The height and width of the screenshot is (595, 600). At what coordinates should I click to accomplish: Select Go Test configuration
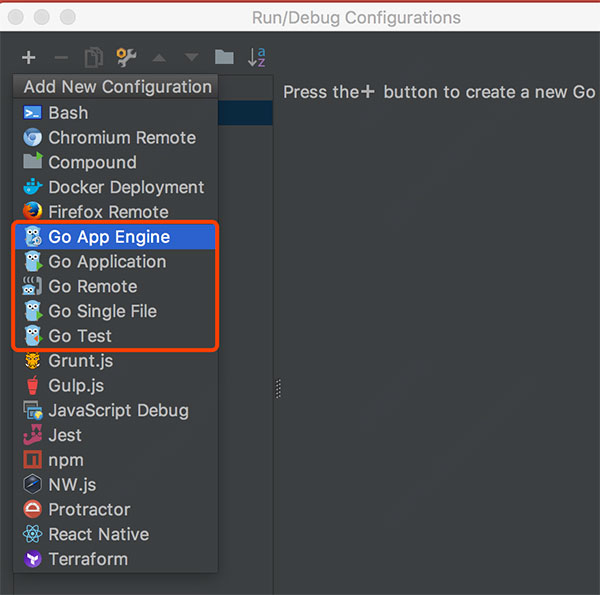coord(115,336)
